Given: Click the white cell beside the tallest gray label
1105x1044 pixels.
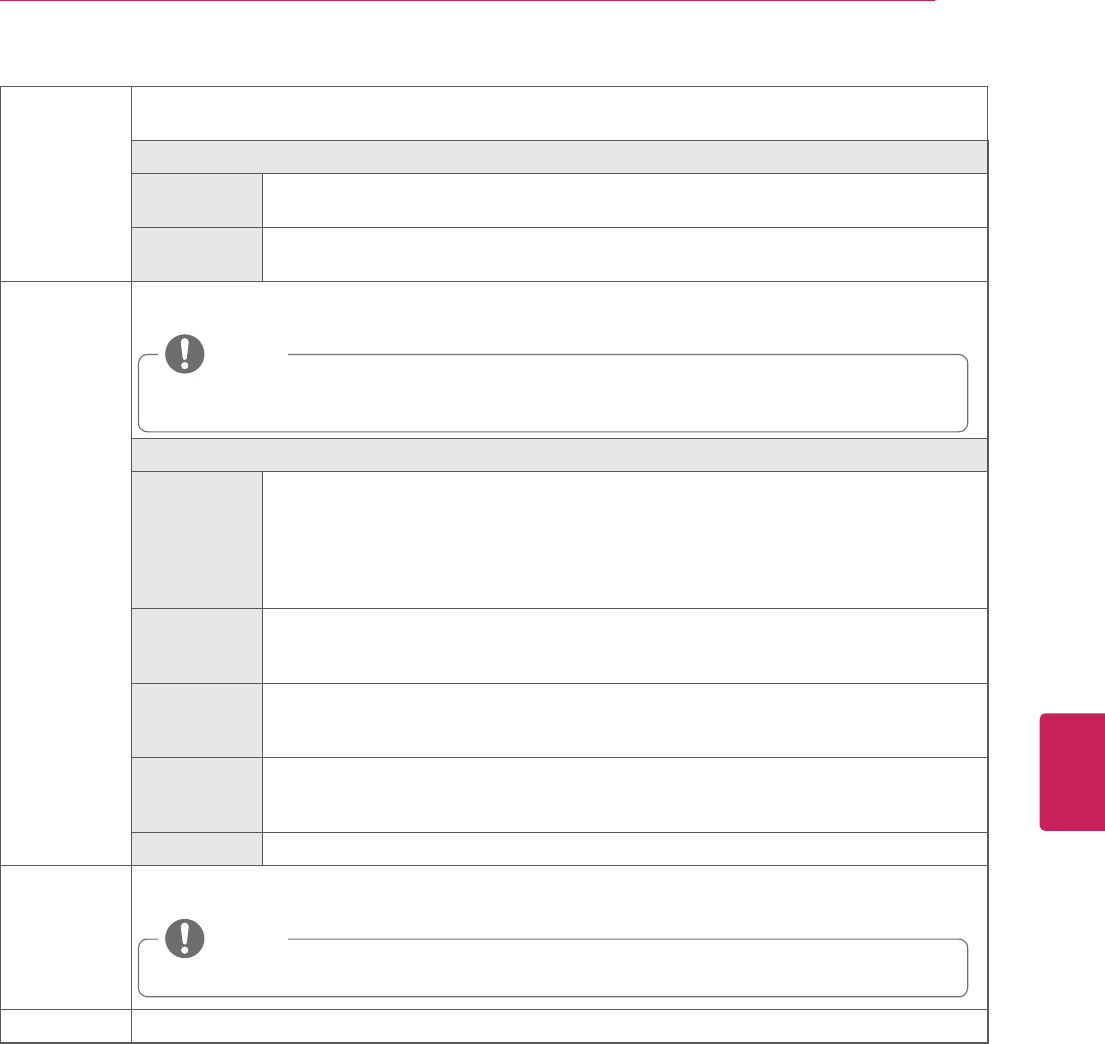Looking at the screenshot, I should pyautogui.click(x=624, y=540).
